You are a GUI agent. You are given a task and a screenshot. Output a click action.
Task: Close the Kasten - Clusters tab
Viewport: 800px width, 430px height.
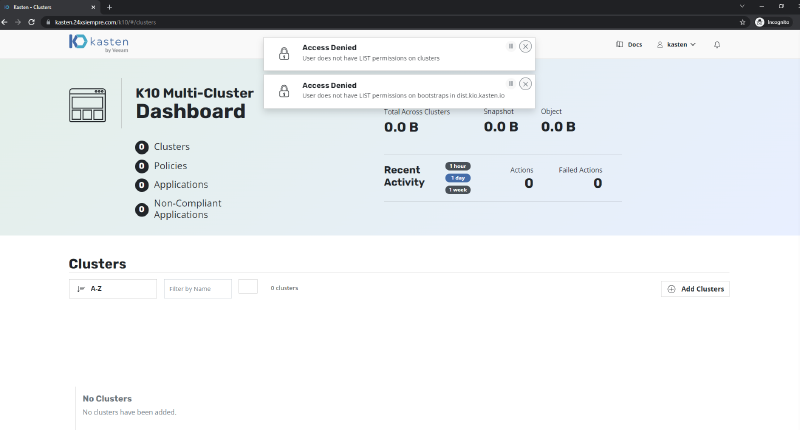93,7
